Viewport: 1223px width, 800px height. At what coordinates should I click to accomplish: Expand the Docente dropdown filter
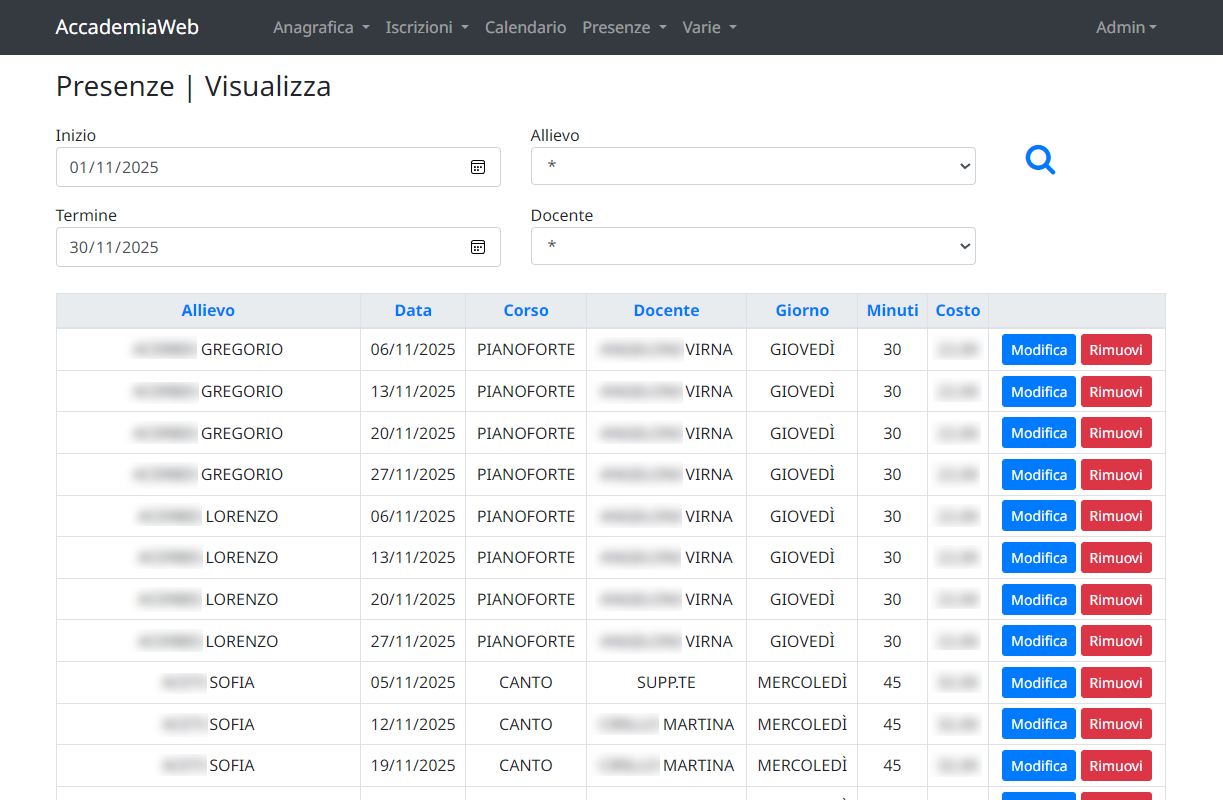pos(752,246)
